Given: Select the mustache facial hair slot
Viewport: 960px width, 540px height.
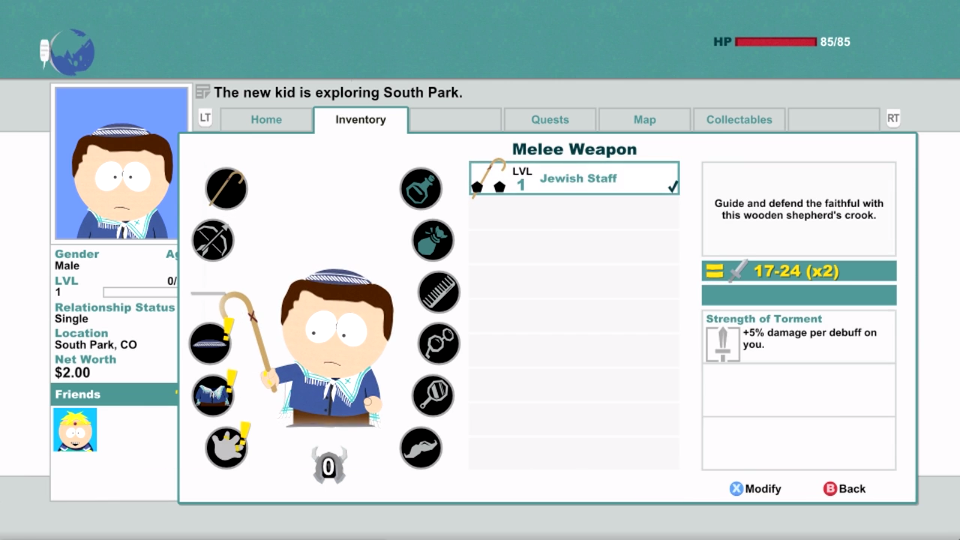Looking at the screenshot, I should (x=421, y=447).
